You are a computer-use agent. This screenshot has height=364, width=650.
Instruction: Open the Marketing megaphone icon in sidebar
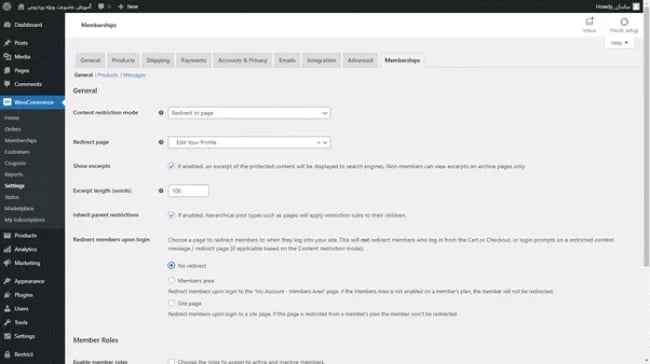tap(7, 263)
